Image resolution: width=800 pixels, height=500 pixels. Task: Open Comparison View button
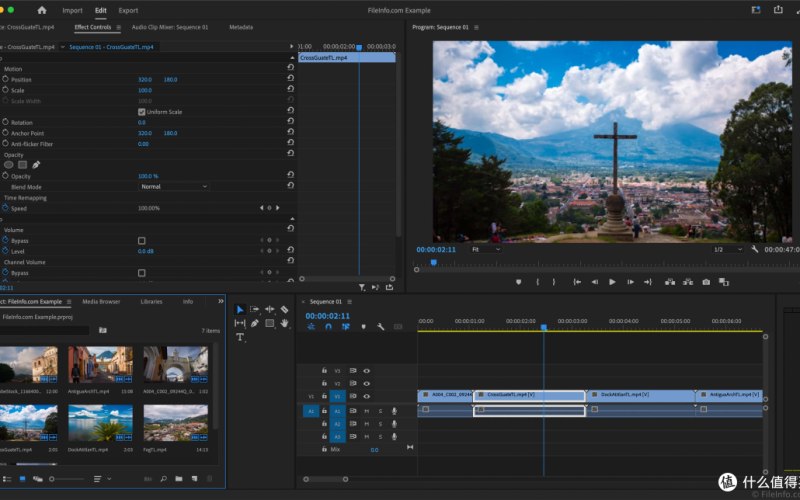tap(723, 282)
